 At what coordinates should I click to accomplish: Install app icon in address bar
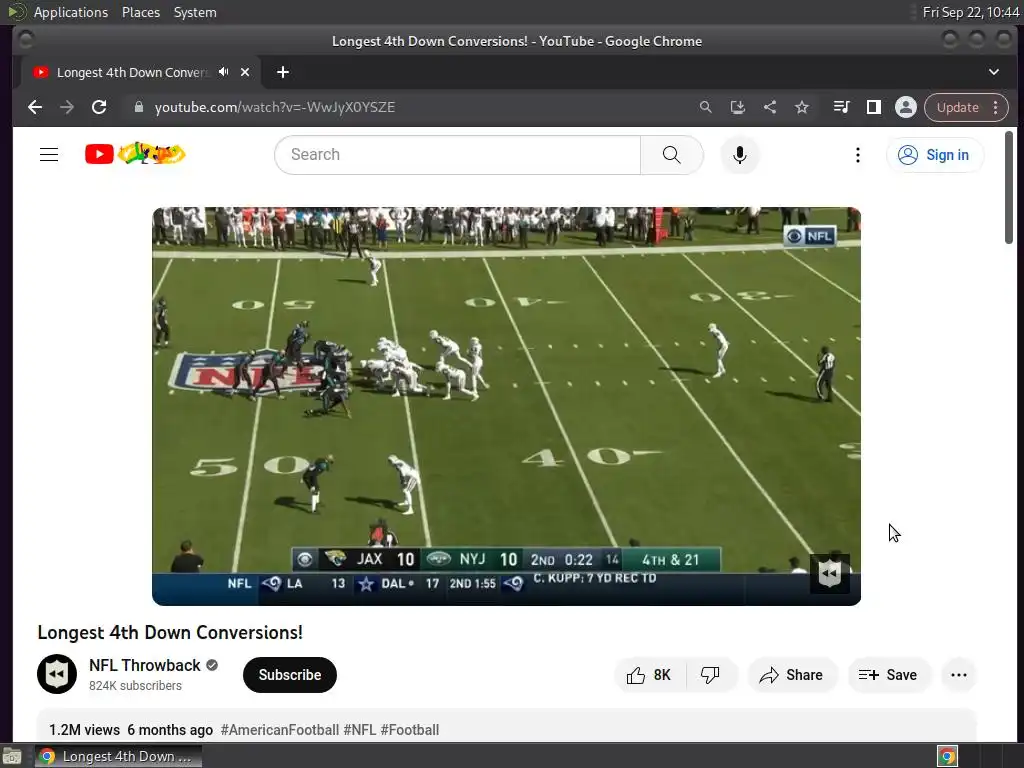click(737, 107)
